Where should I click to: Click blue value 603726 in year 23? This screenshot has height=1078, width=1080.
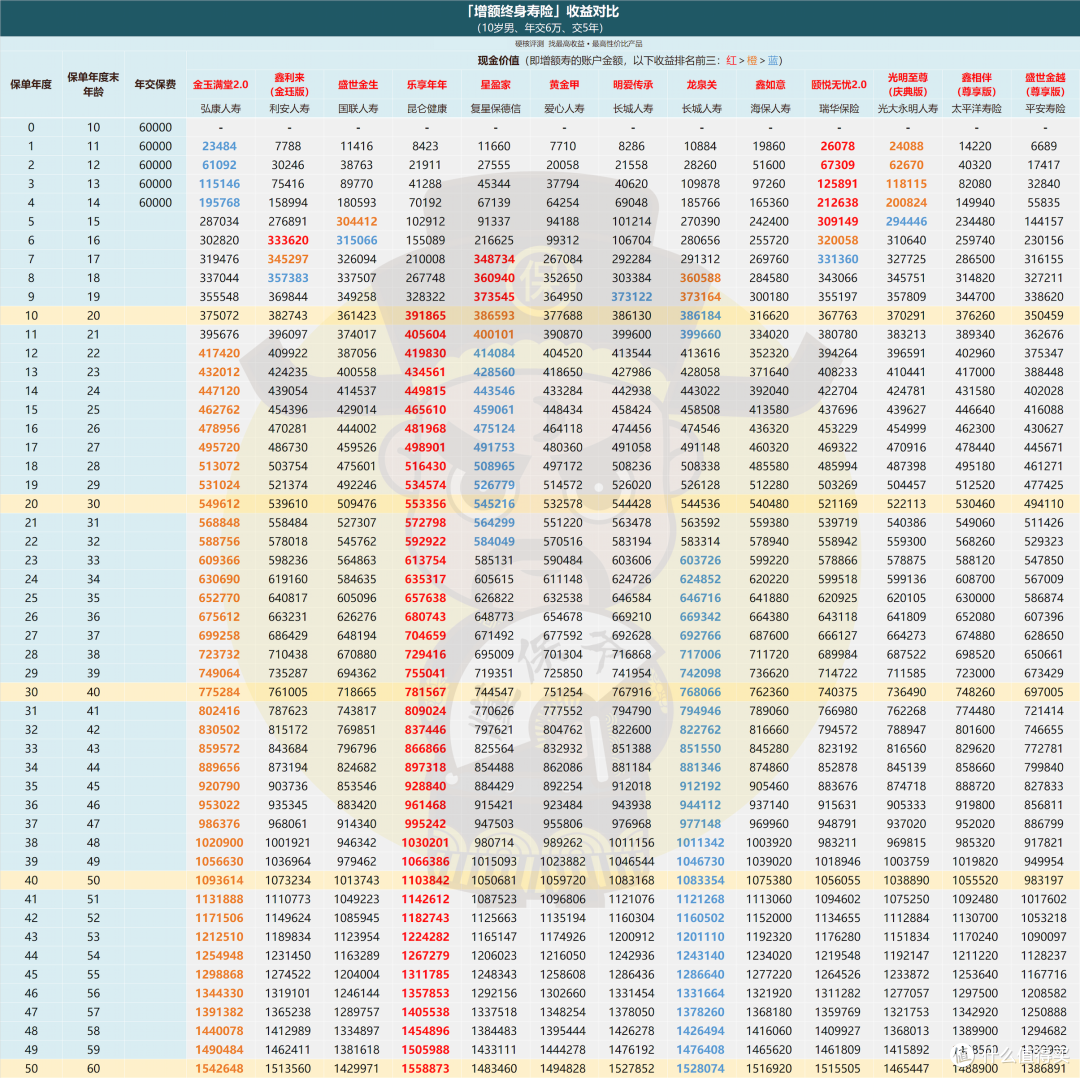700,561
